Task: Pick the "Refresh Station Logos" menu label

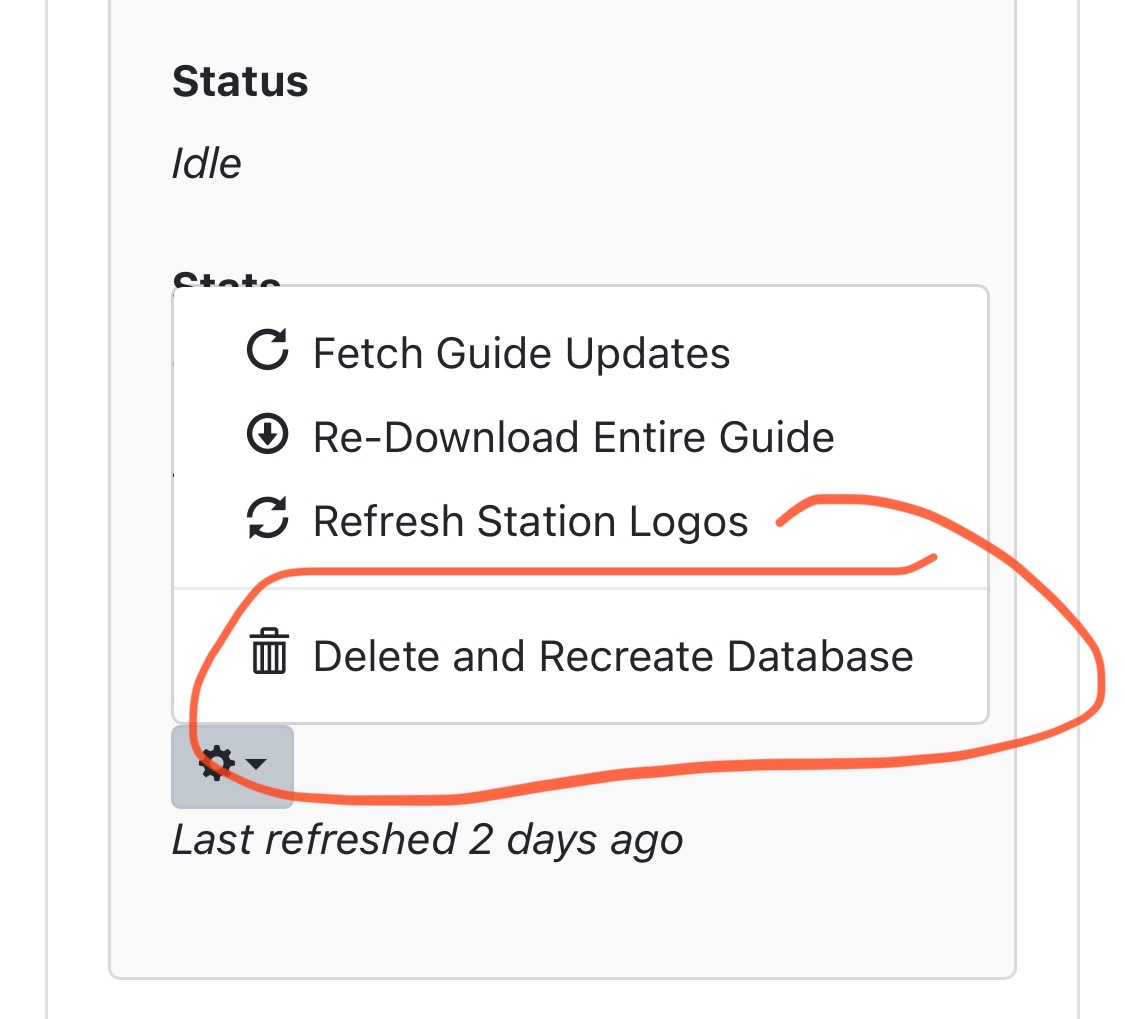Action: pyautogui.click(x=530, y=521)
